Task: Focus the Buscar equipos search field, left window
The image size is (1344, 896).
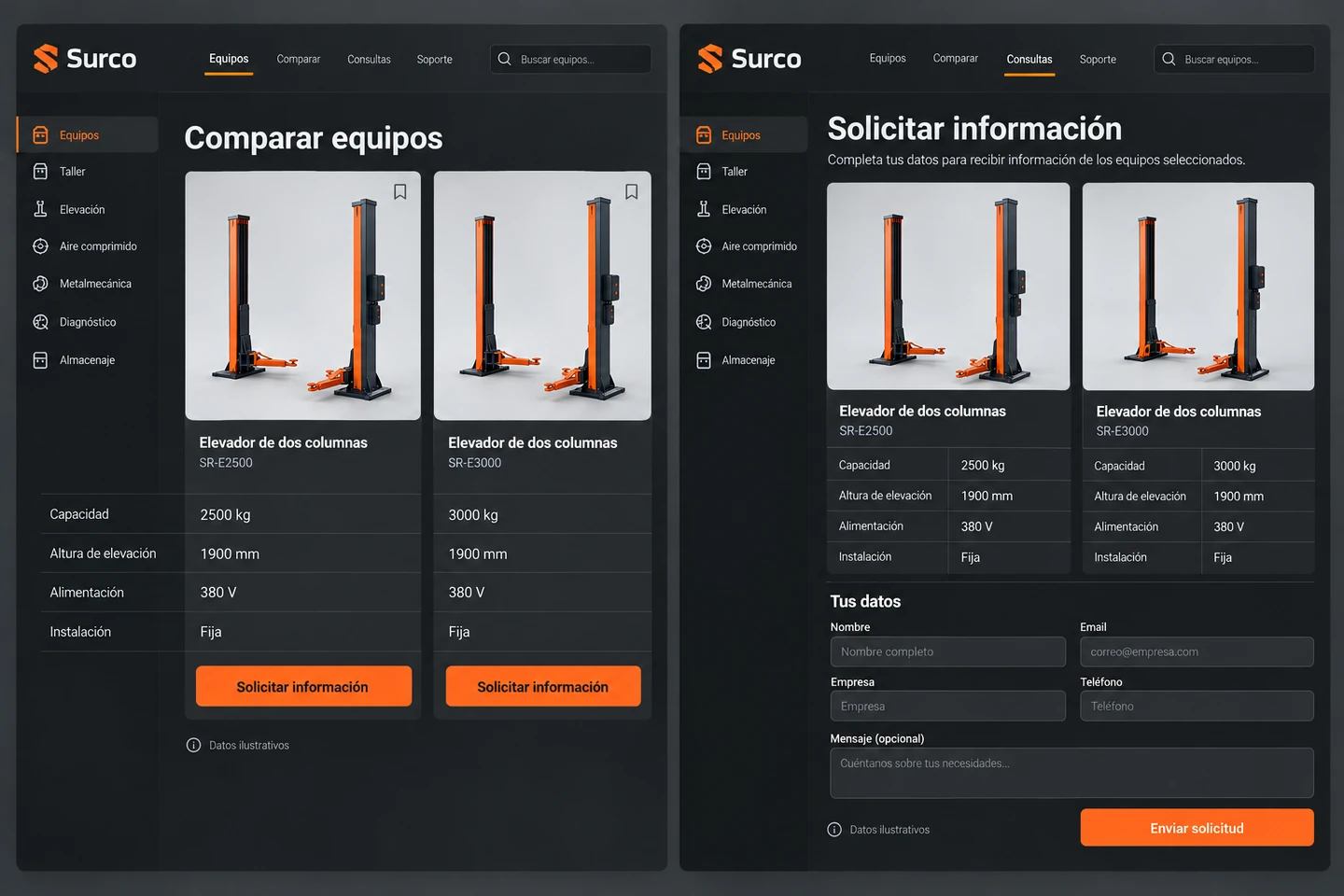Action: coord(570,59)
